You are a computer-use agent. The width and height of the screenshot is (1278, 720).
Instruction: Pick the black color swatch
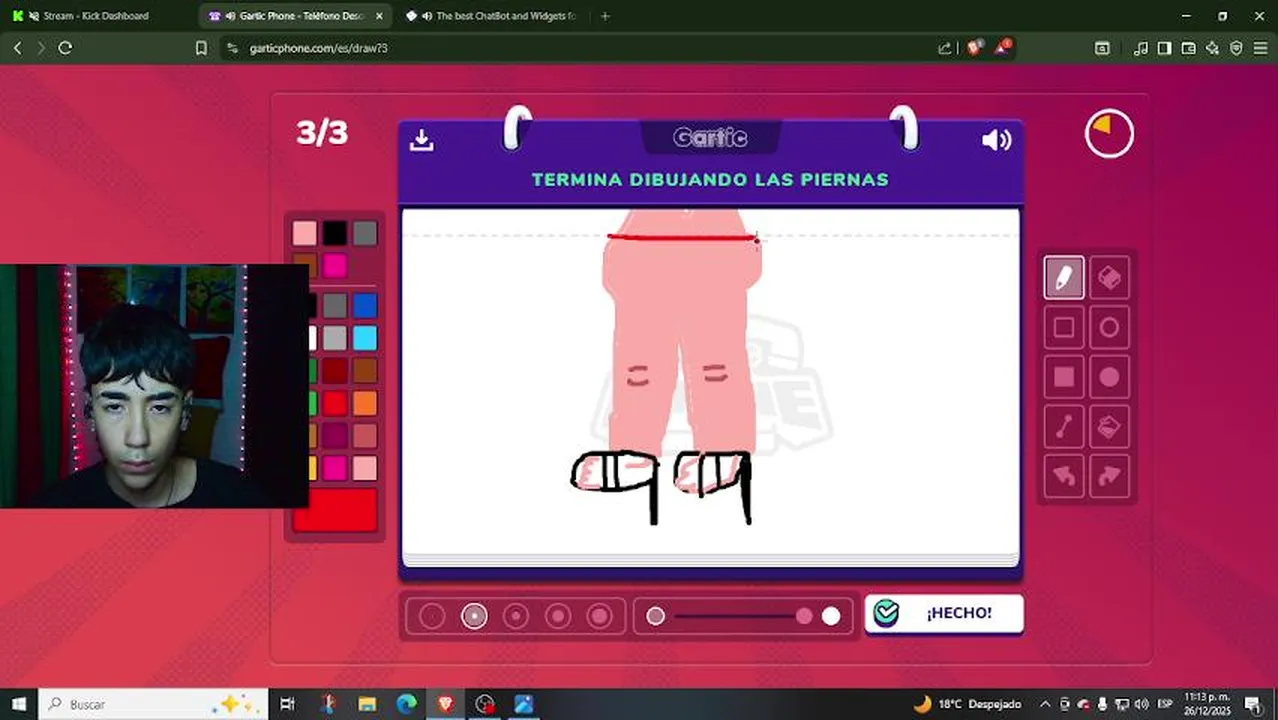click(x=335, y=233)
